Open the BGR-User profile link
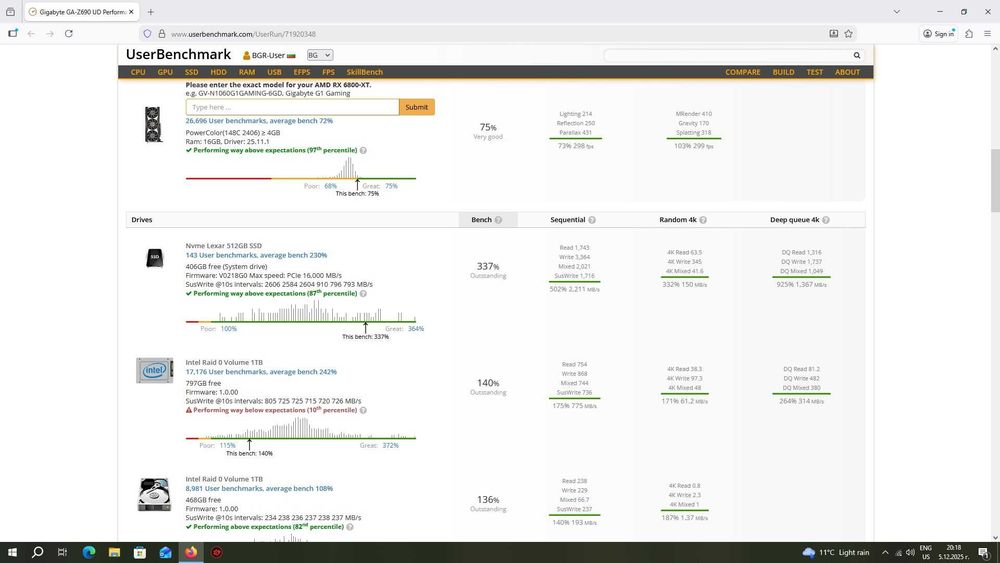Viewport: 1000px width, 563px height. (x=269, y=55)
